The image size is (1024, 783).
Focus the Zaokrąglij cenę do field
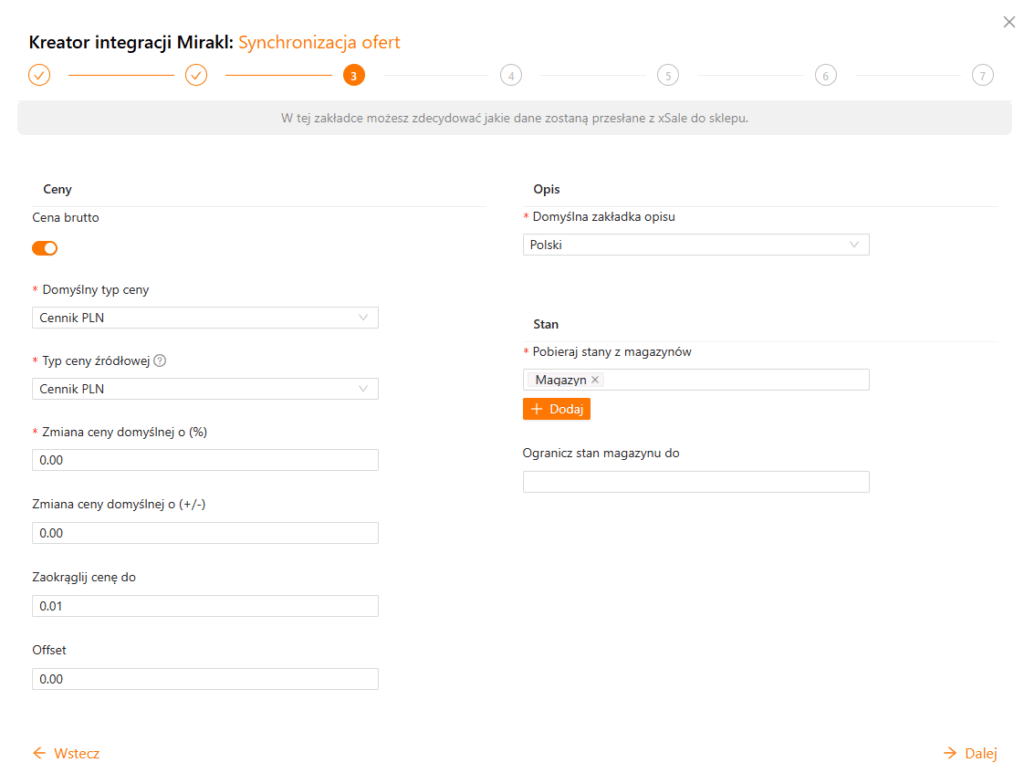205,606
